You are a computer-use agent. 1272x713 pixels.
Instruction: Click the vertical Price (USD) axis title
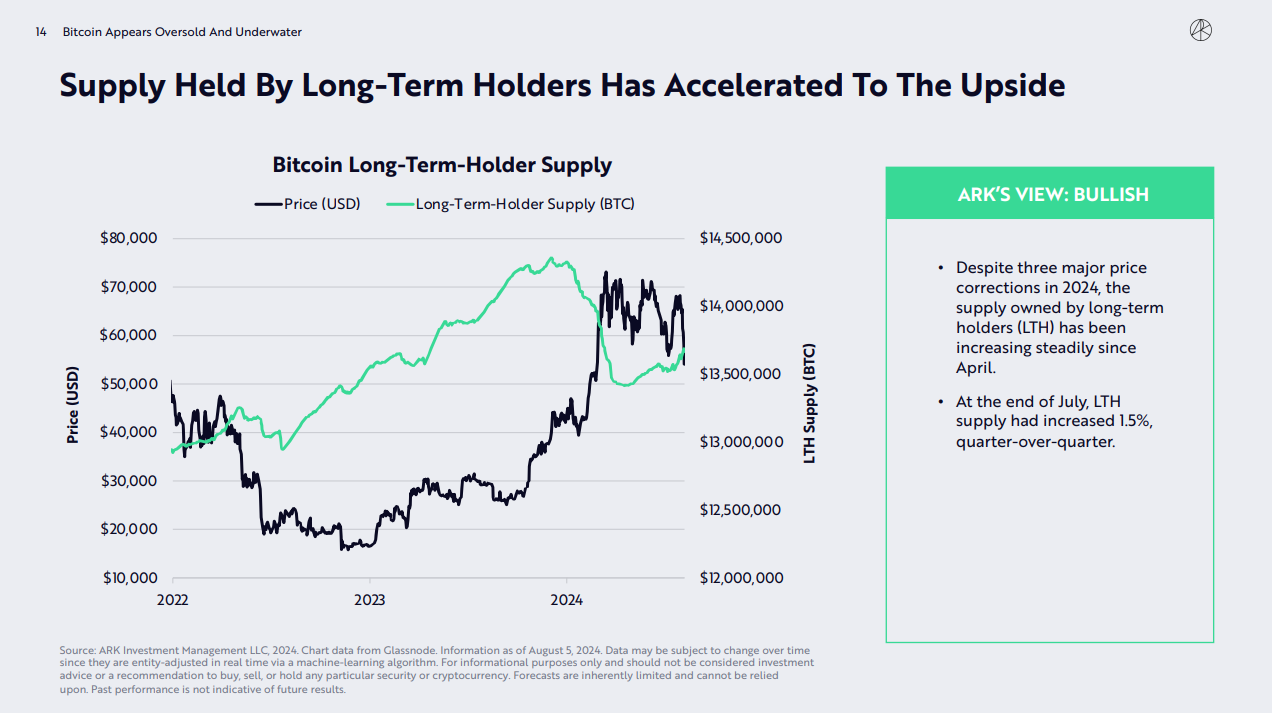click(x=72, y=404)
